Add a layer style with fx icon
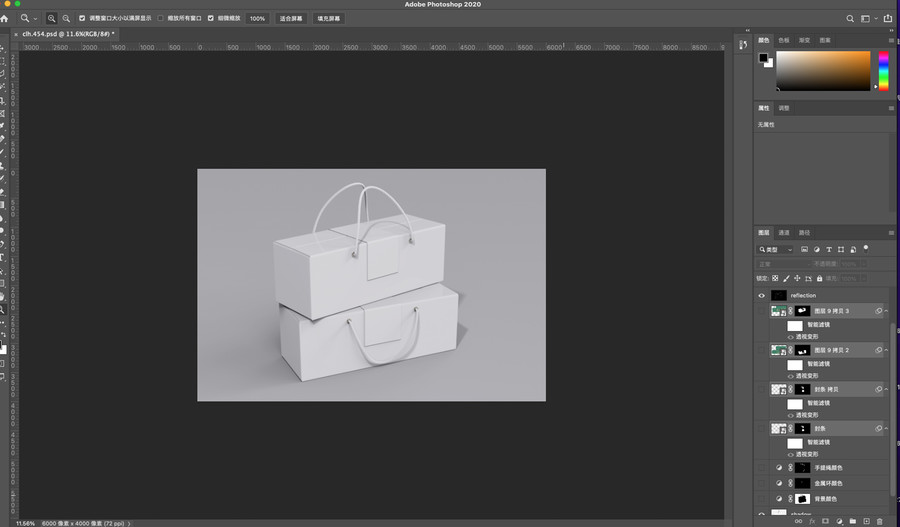Screen dimensions: 900x527 click(812, 521)
